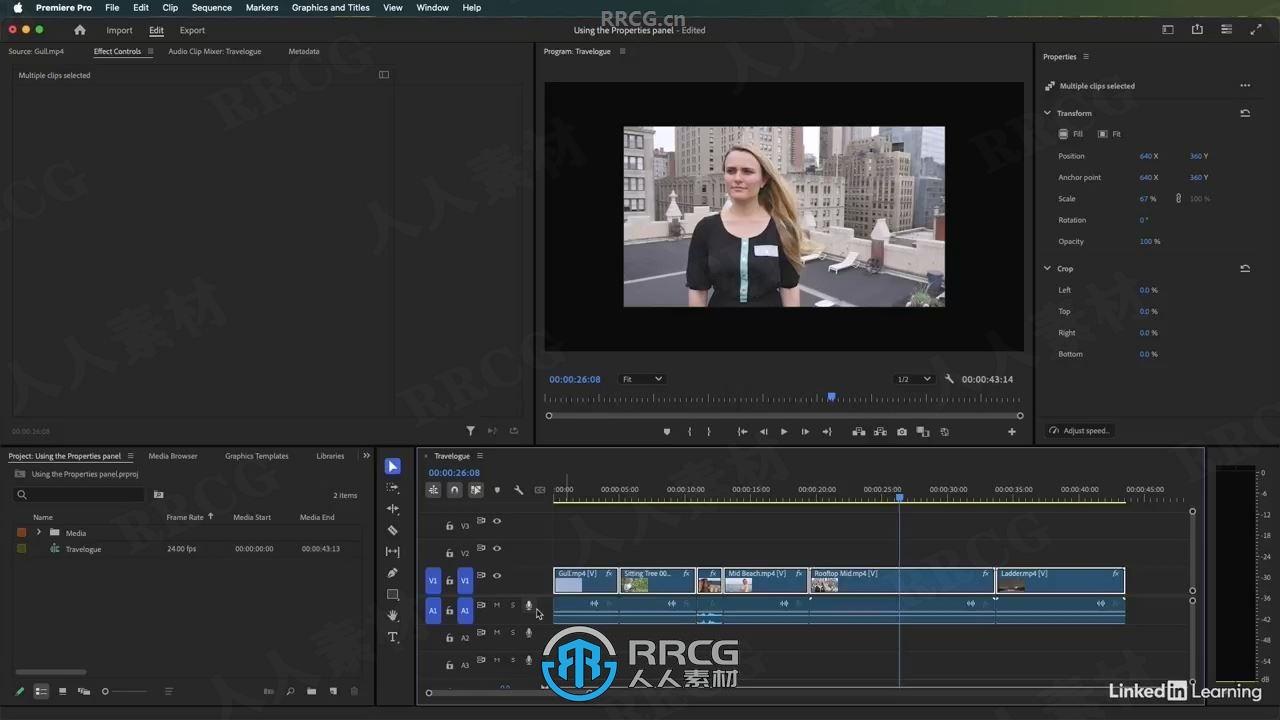
Task: Enable voice-over record on A3
Action: click(529, 660)
